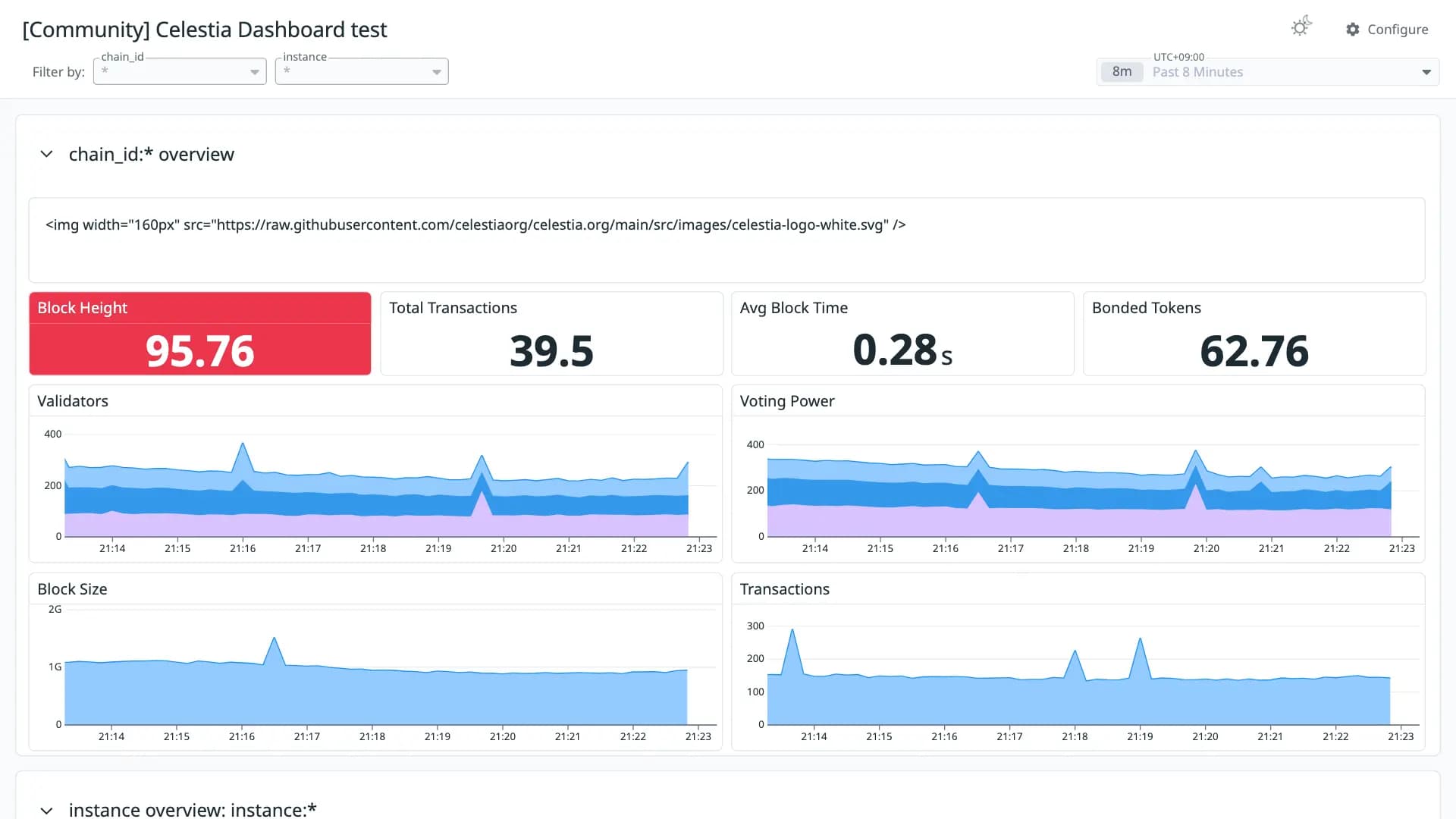Click the 2G axis label on Block Size

pyautogui.click(x=55, y=609)
